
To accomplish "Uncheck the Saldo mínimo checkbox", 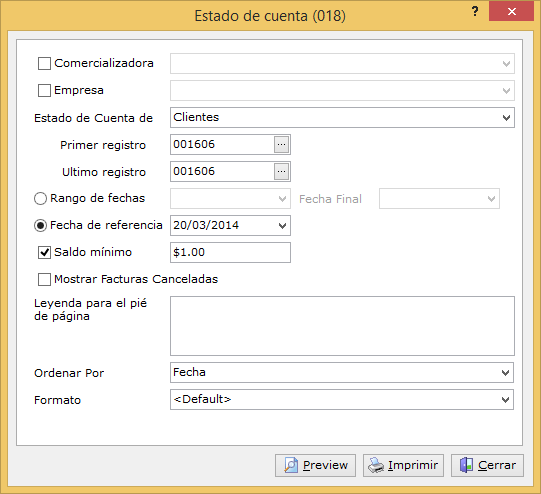I will tap(44, 252).
